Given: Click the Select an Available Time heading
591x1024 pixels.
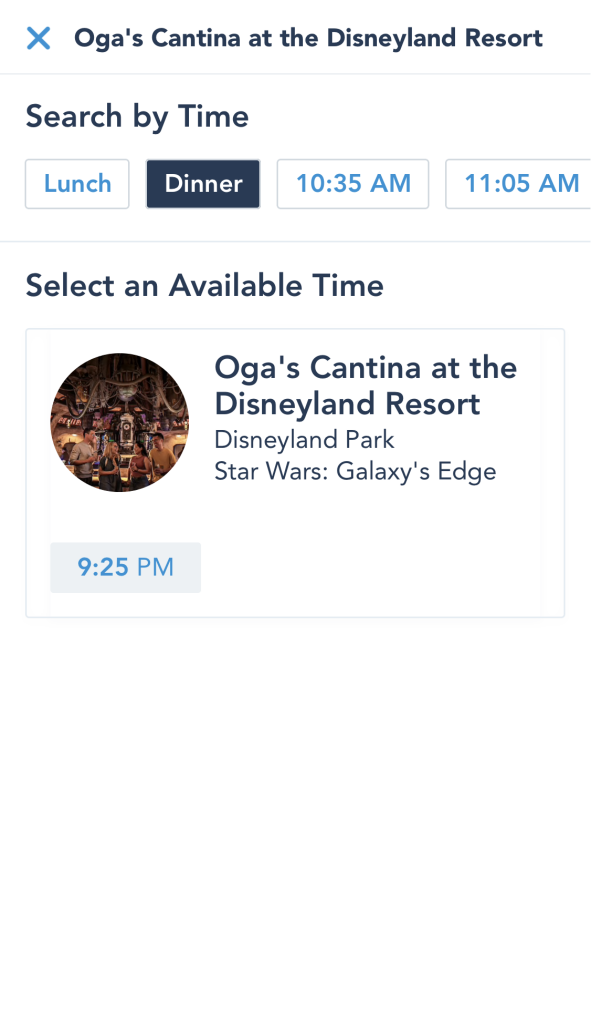Looking at the screenshot, I should point(204,285).
